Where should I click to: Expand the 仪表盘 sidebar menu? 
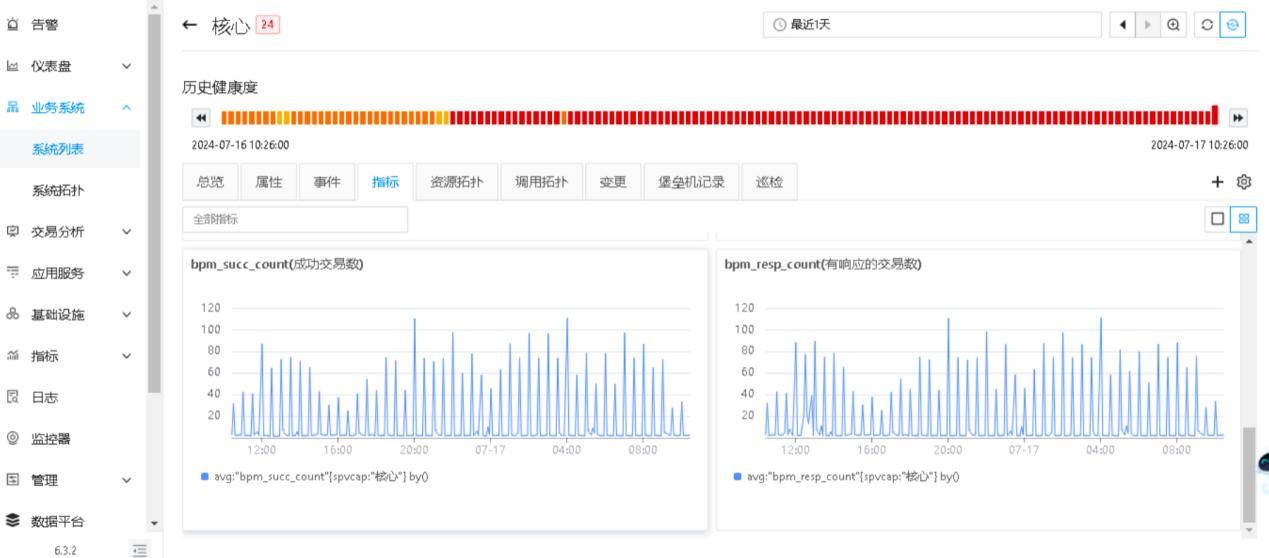tap(126, 66)
